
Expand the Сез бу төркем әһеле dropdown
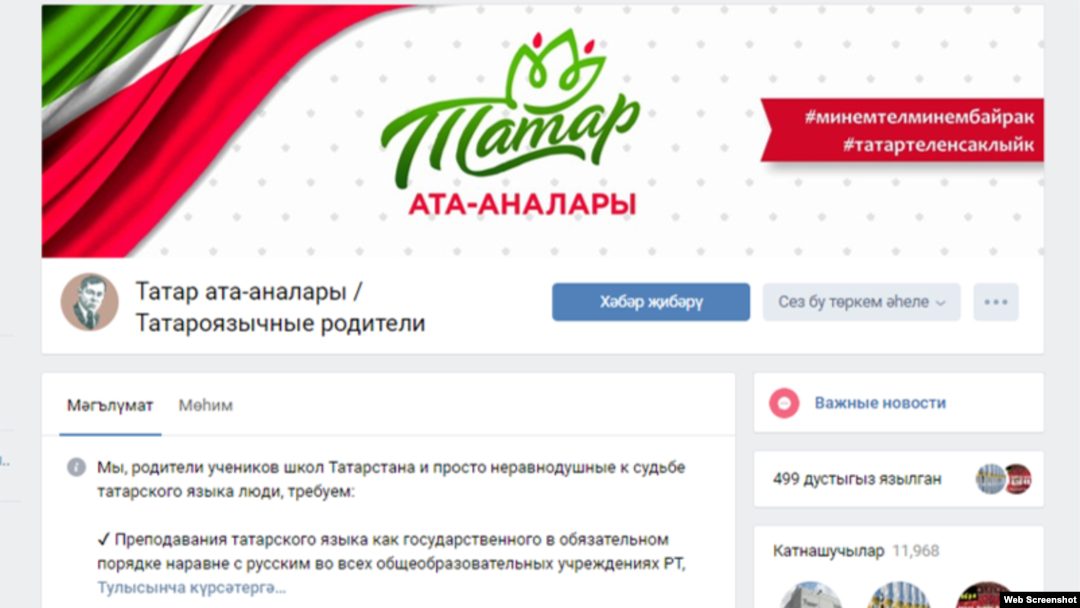click(x=861, y=302)
